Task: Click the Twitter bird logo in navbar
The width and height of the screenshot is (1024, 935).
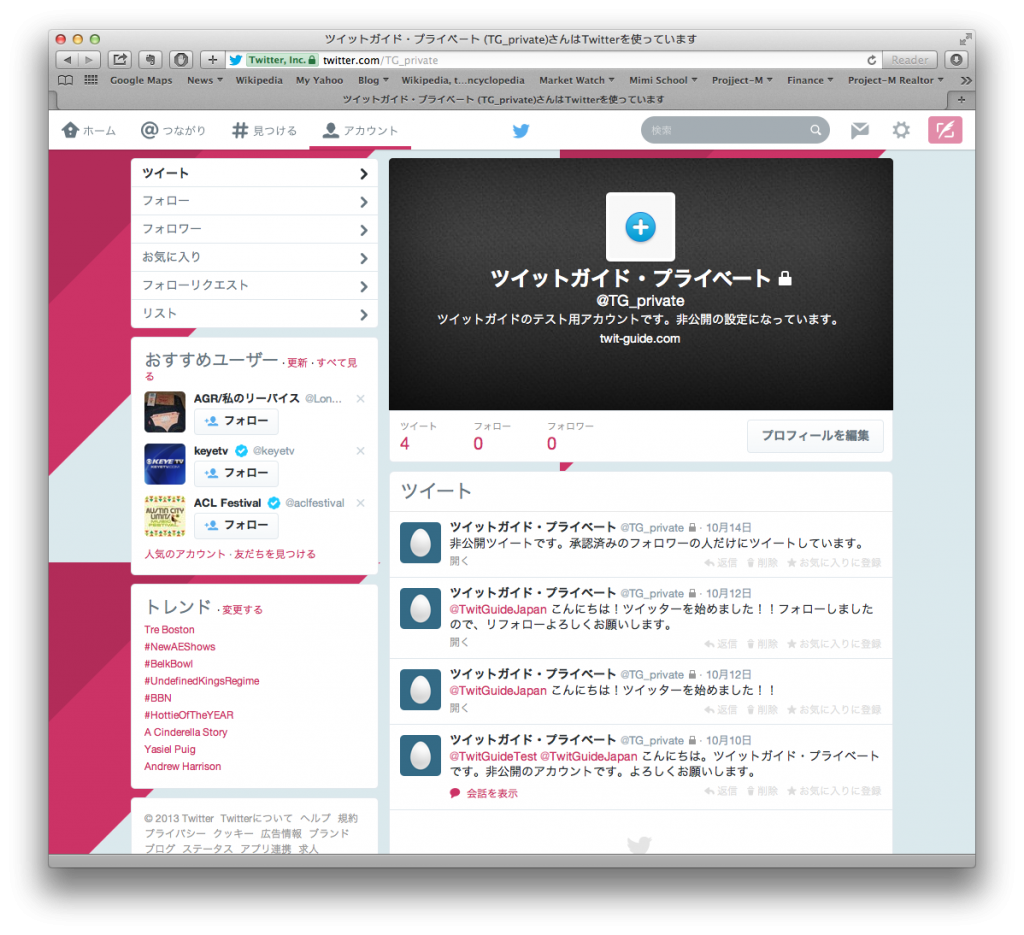Action: (520, 131)
